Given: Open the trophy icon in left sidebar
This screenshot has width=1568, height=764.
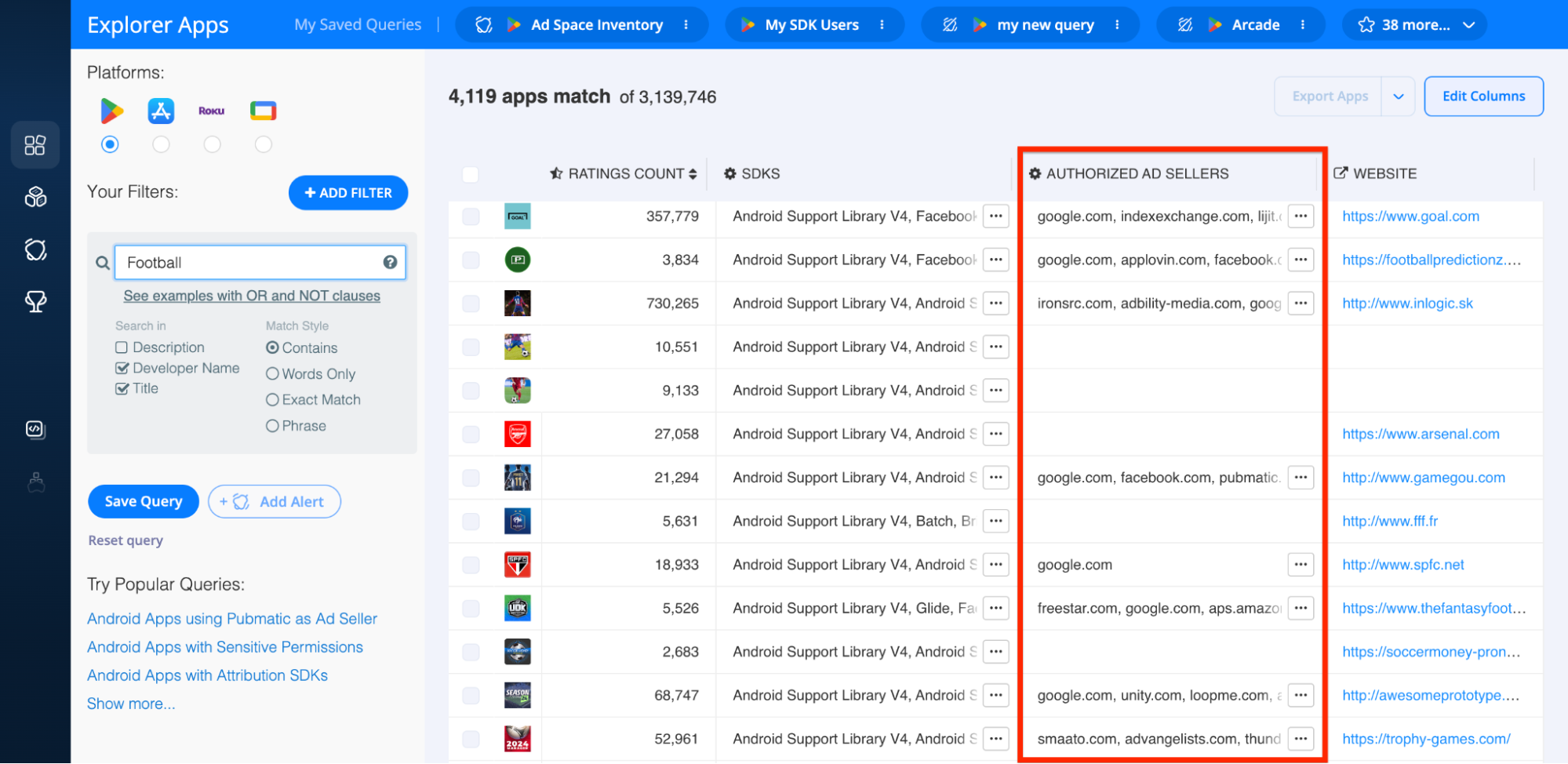Looking at the screenshot, I should tap(35, 301).
